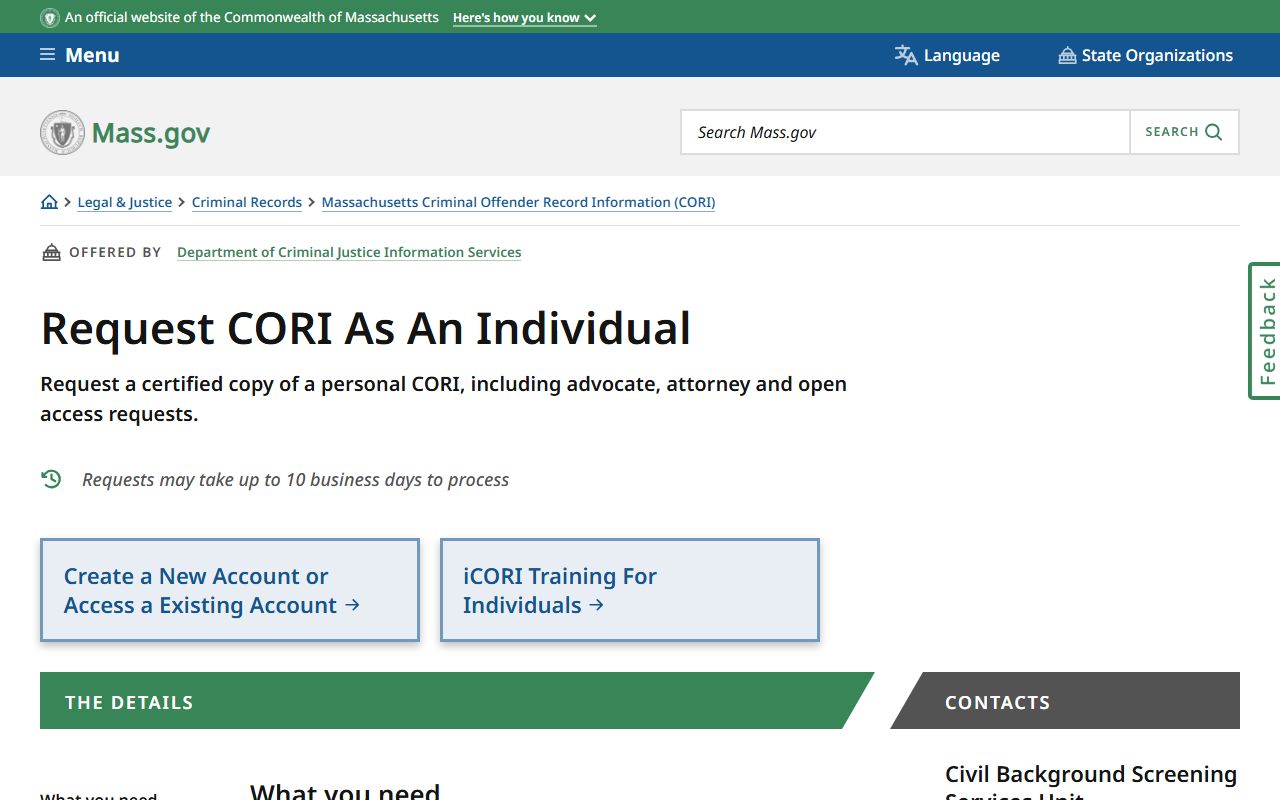1280x800 pixels.
Task: Open the State Organizations menu
Action: coord(1146,55)
